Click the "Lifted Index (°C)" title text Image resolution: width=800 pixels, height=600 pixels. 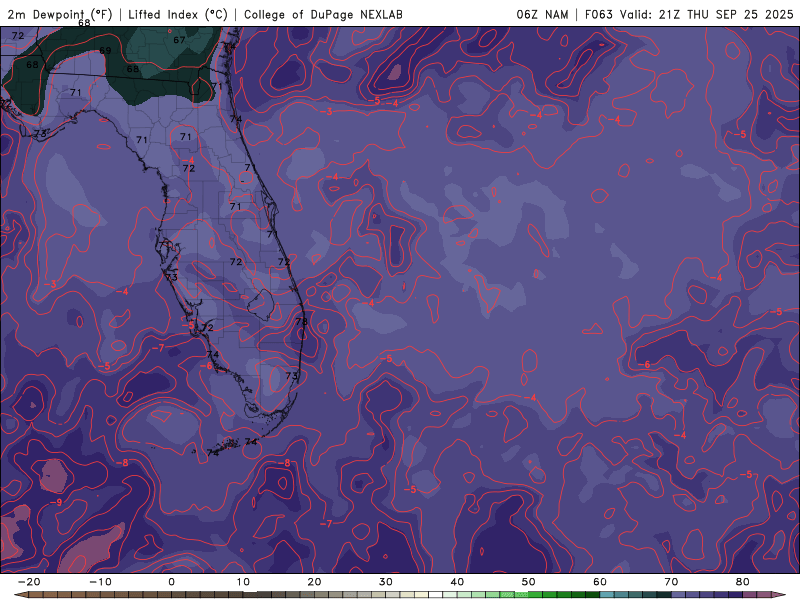pyautogui.click(x=178, y=14)
